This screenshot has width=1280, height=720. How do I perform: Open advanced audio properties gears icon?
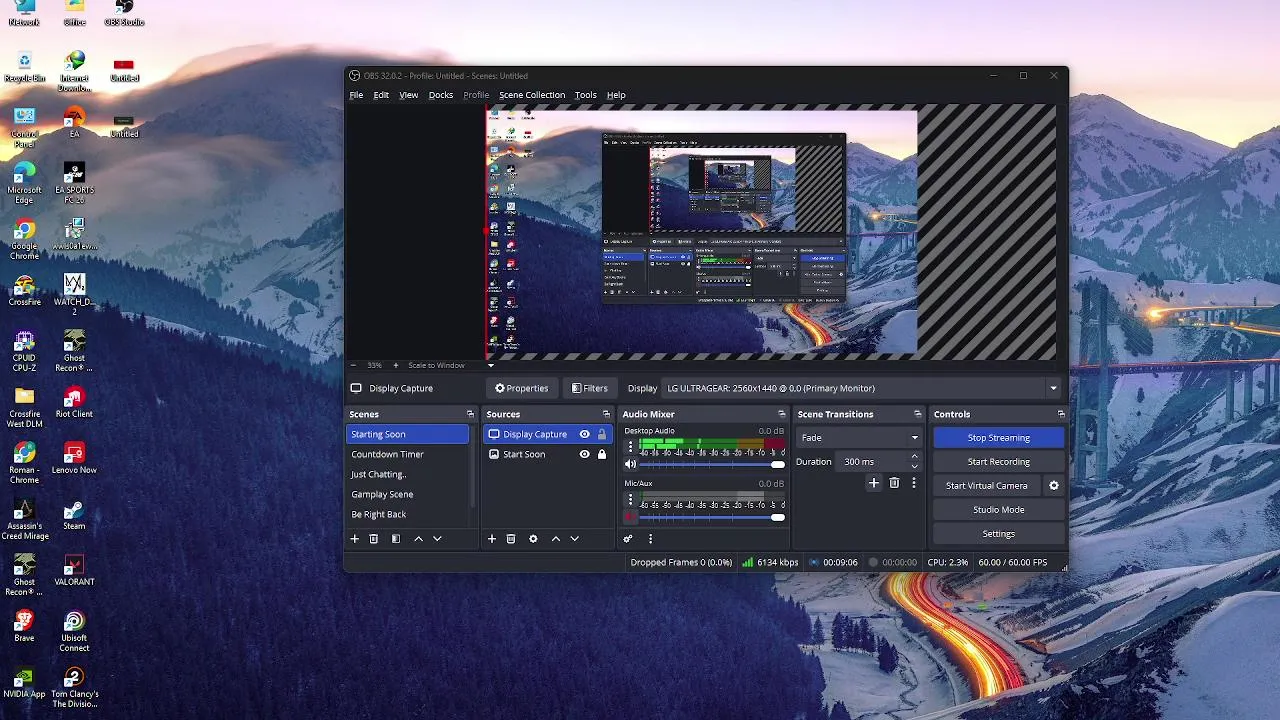click(628, 539)
